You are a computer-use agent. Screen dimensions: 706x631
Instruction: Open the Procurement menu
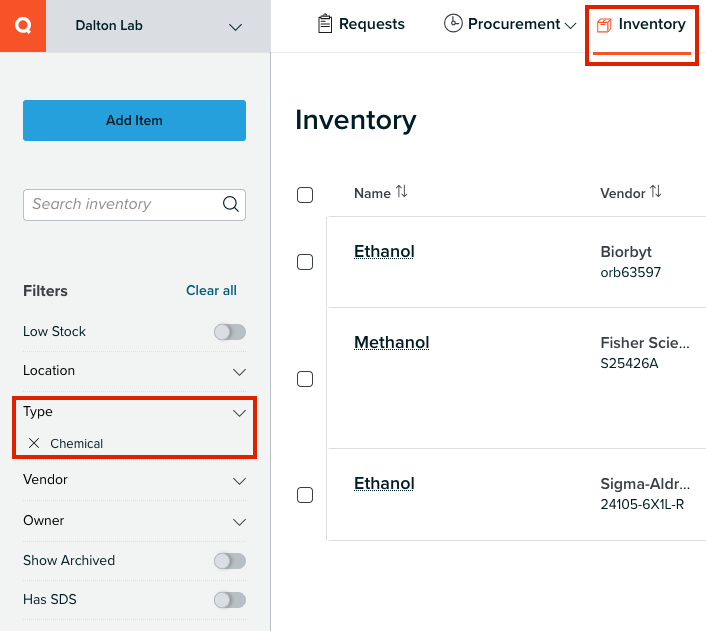pos(510,24)
